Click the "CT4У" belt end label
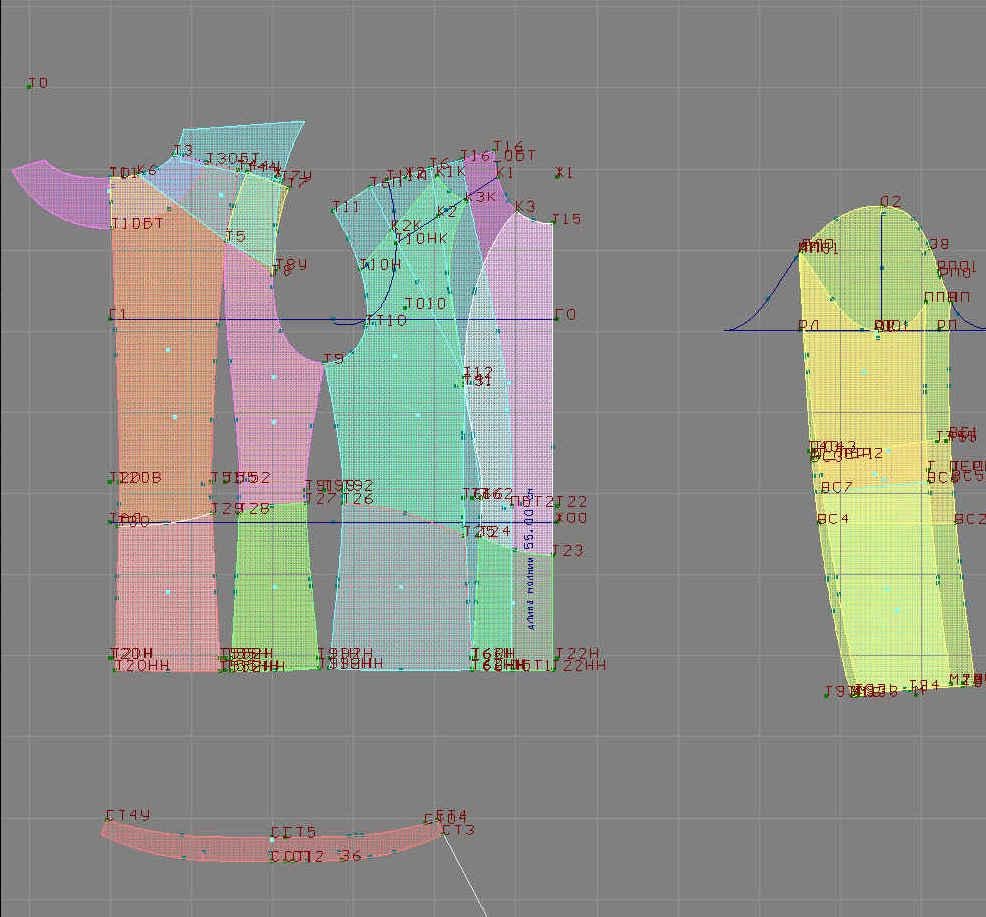 tap(128, 815)
